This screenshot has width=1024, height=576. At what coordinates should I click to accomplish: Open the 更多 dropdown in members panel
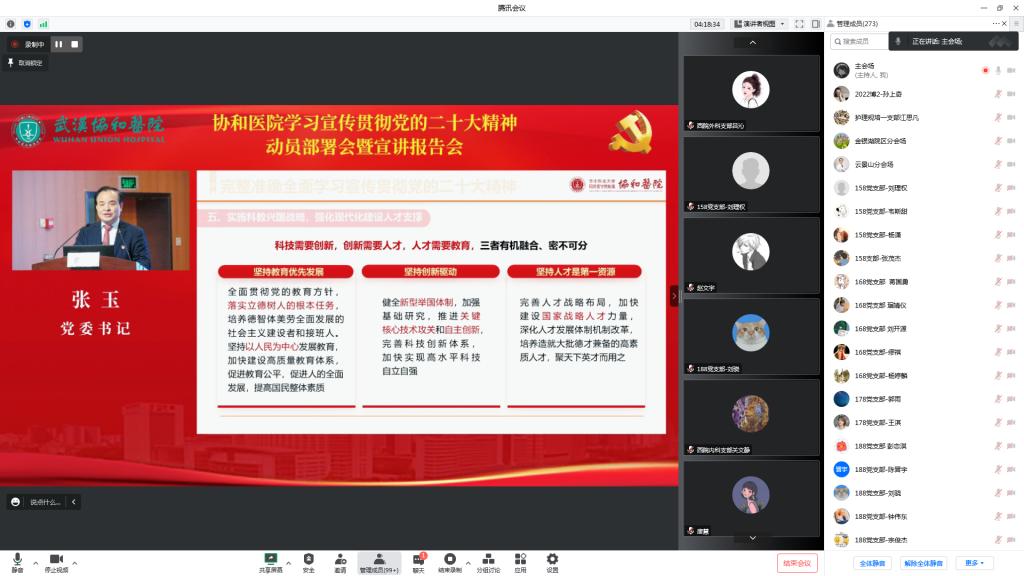(974, 563)
